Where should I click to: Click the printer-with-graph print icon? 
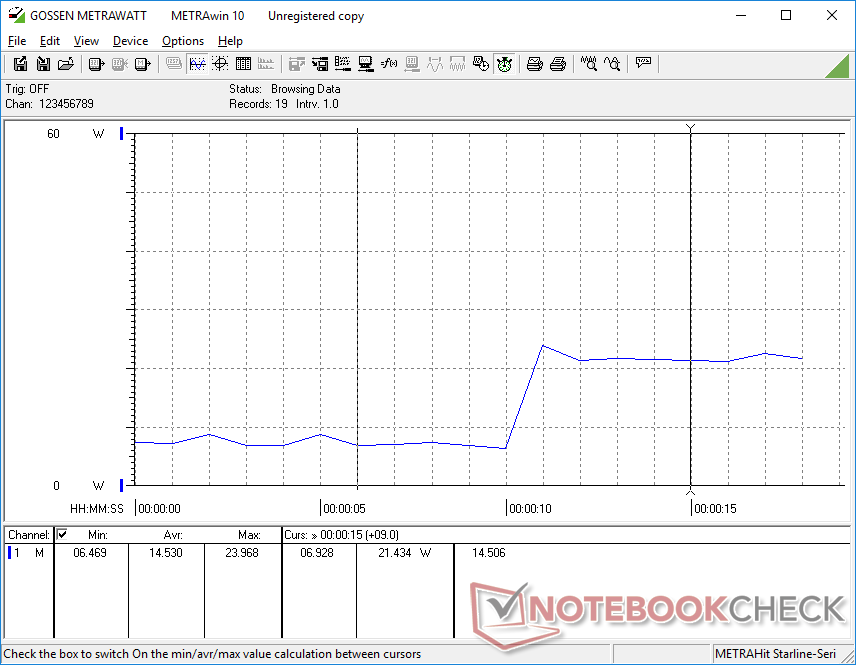click(534, 64)
